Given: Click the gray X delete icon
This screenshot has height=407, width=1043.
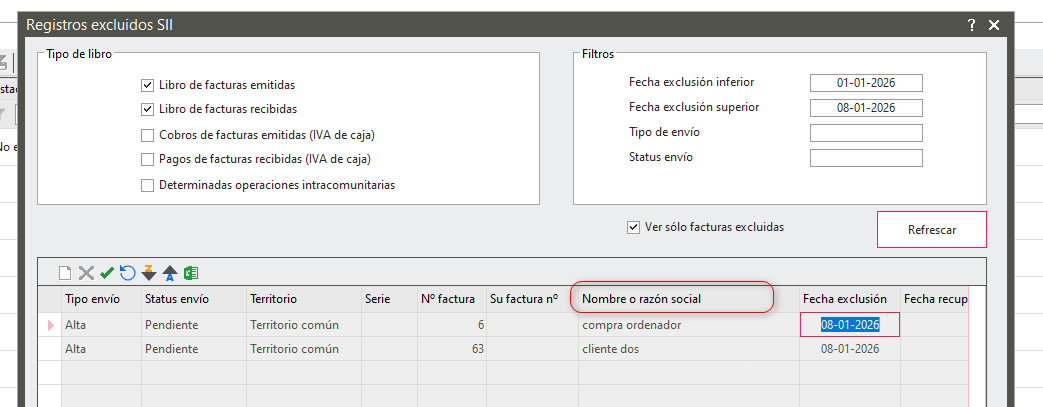Looking at the screenshot, I should (x=86, y=273).
